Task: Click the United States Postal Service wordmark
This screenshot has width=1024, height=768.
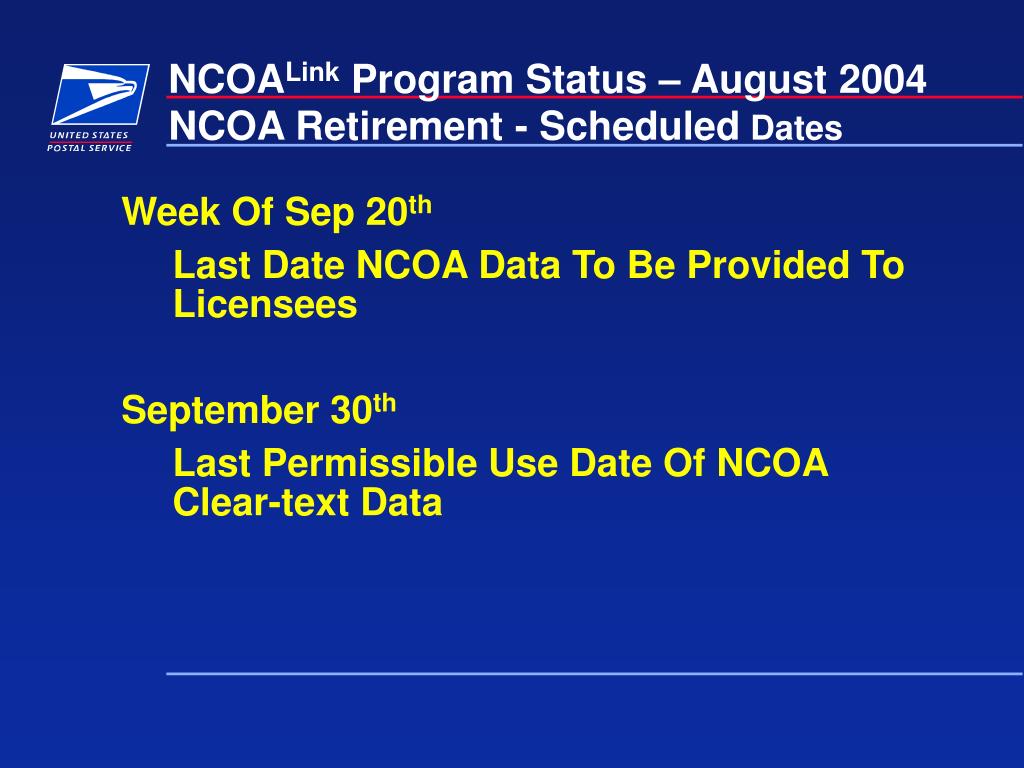Action: 89,142
